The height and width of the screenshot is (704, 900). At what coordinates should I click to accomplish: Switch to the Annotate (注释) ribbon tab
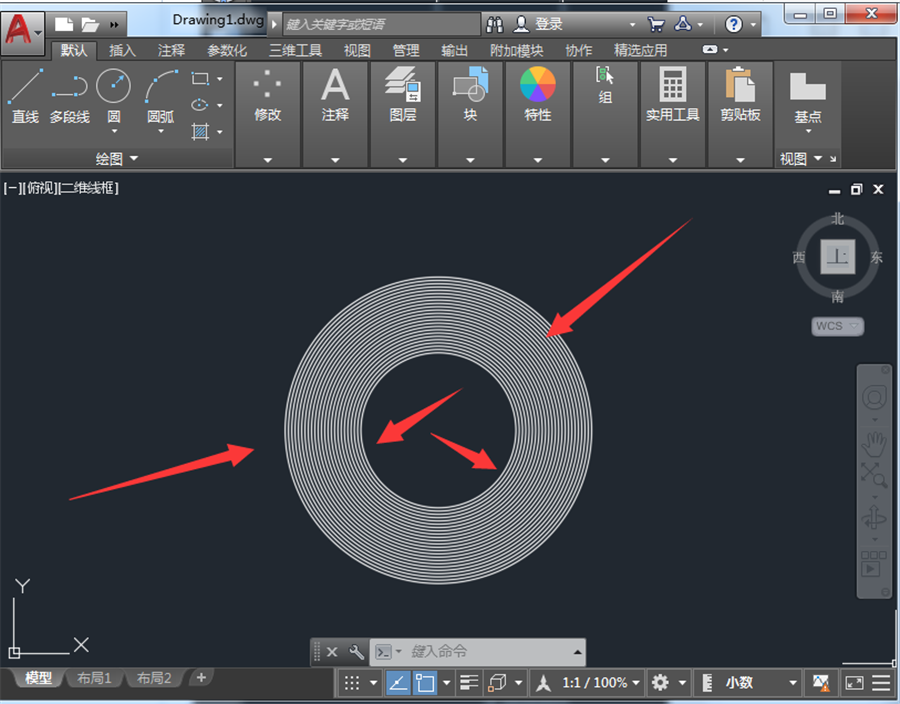pos(171,50)
